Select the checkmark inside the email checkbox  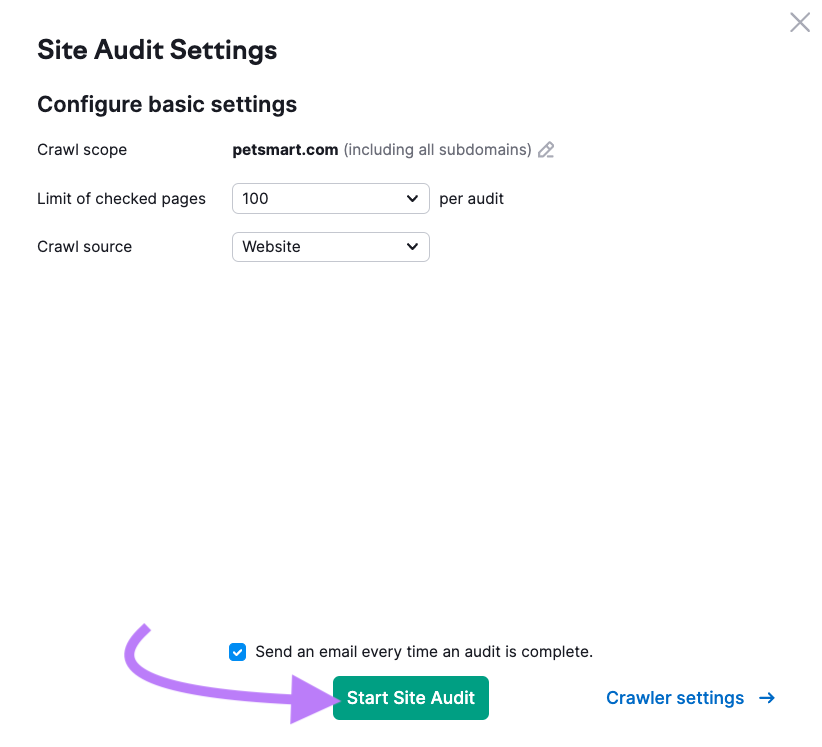tap(237, 651)
